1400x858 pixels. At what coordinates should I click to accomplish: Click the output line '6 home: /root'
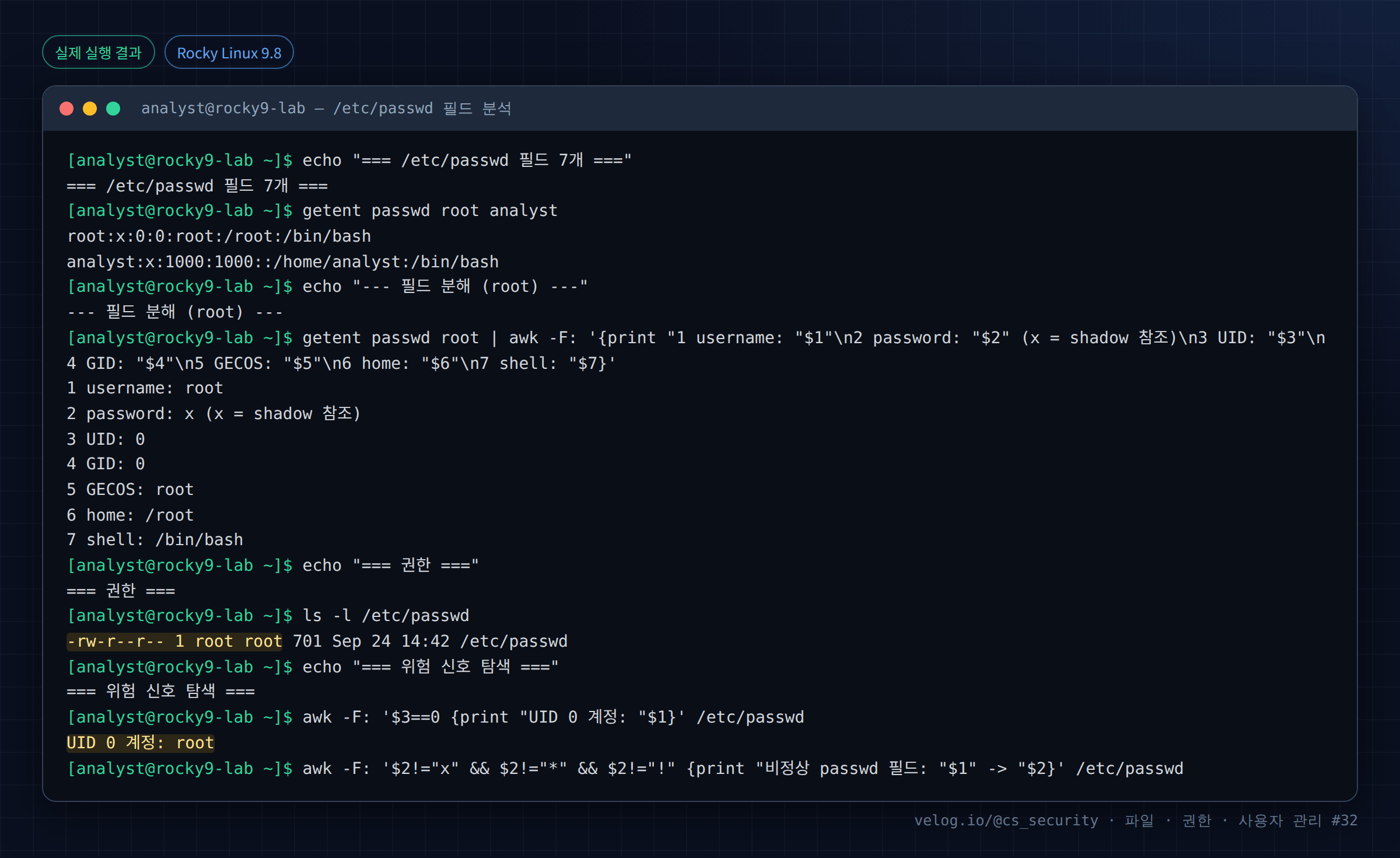coord(130,515)
